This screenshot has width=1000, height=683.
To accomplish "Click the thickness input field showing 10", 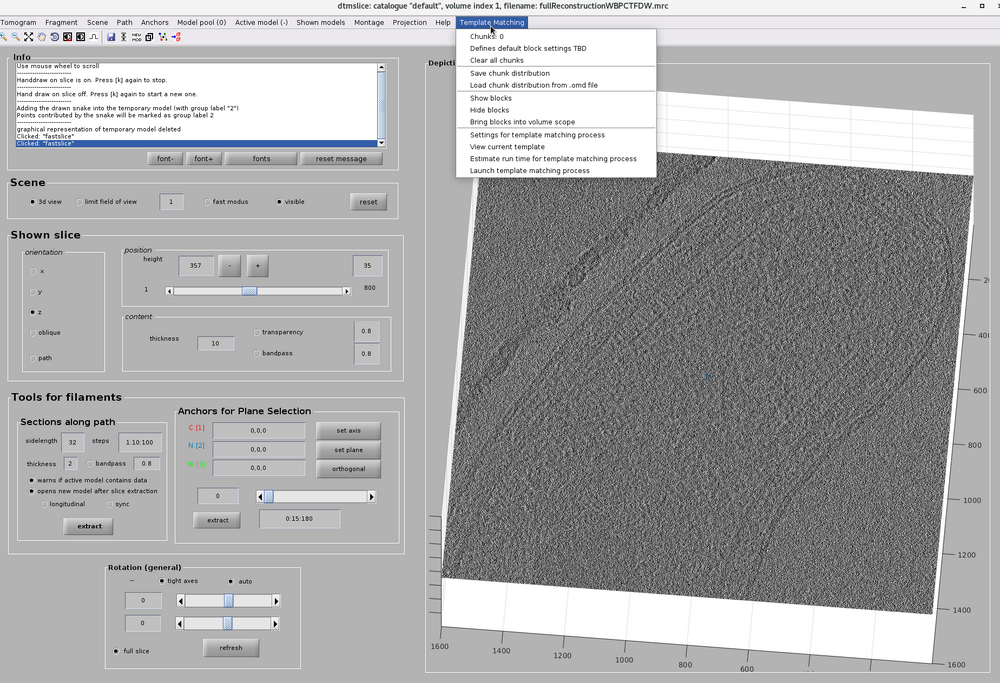I will 217,343.
